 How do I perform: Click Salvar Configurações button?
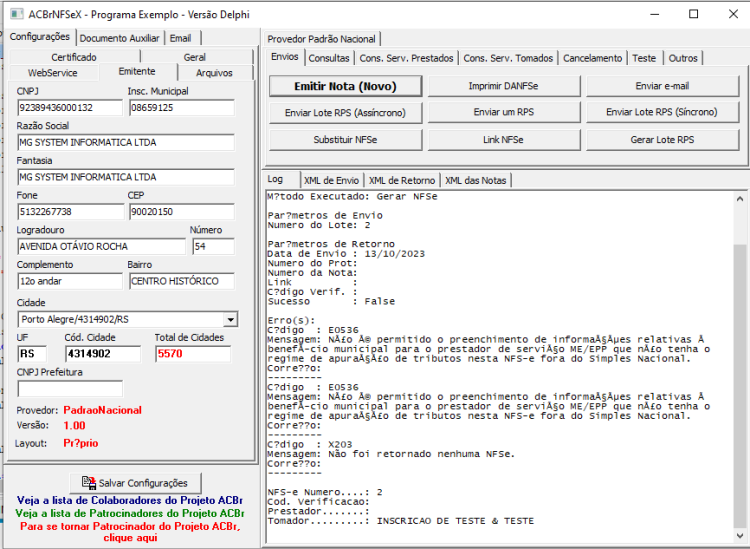click(135, 483)
